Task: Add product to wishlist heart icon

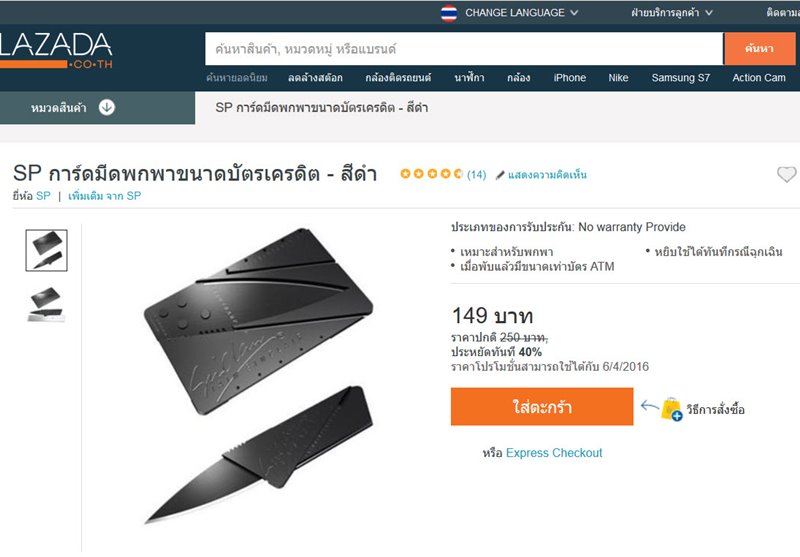Action: pyautogui.click(x=786, y=174)
